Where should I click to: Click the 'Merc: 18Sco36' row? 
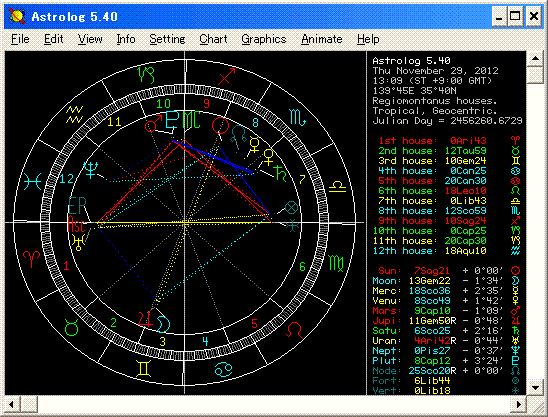click(x=447, y=291)
